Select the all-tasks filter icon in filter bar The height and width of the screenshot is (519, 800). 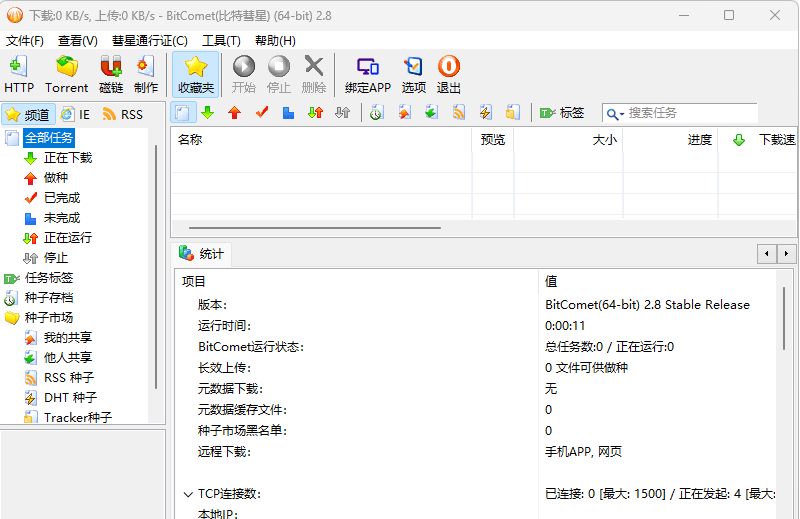point(183,113)
